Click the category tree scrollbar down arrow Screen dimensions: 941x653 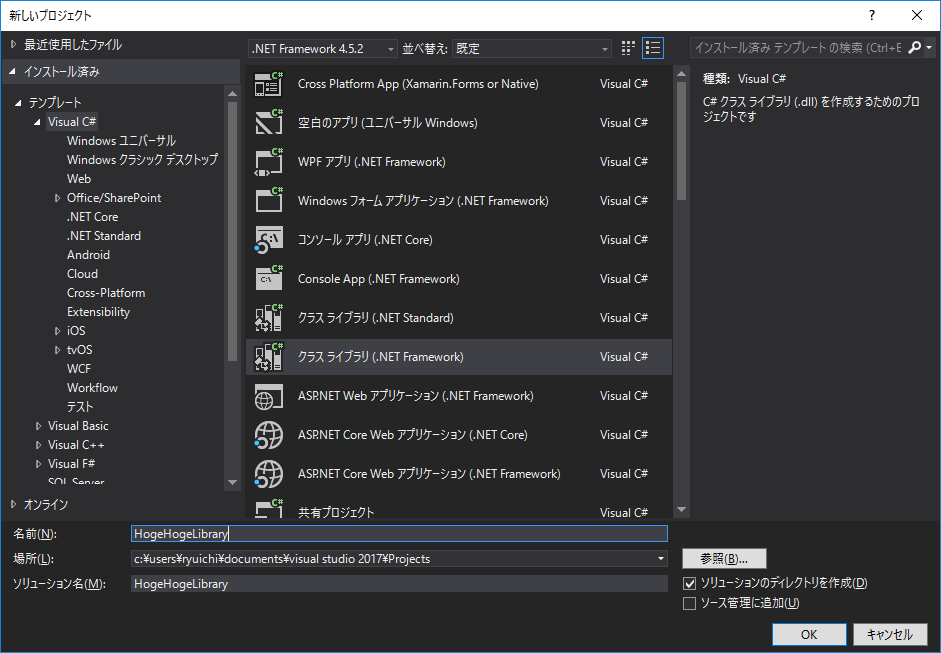click(232, 482)
